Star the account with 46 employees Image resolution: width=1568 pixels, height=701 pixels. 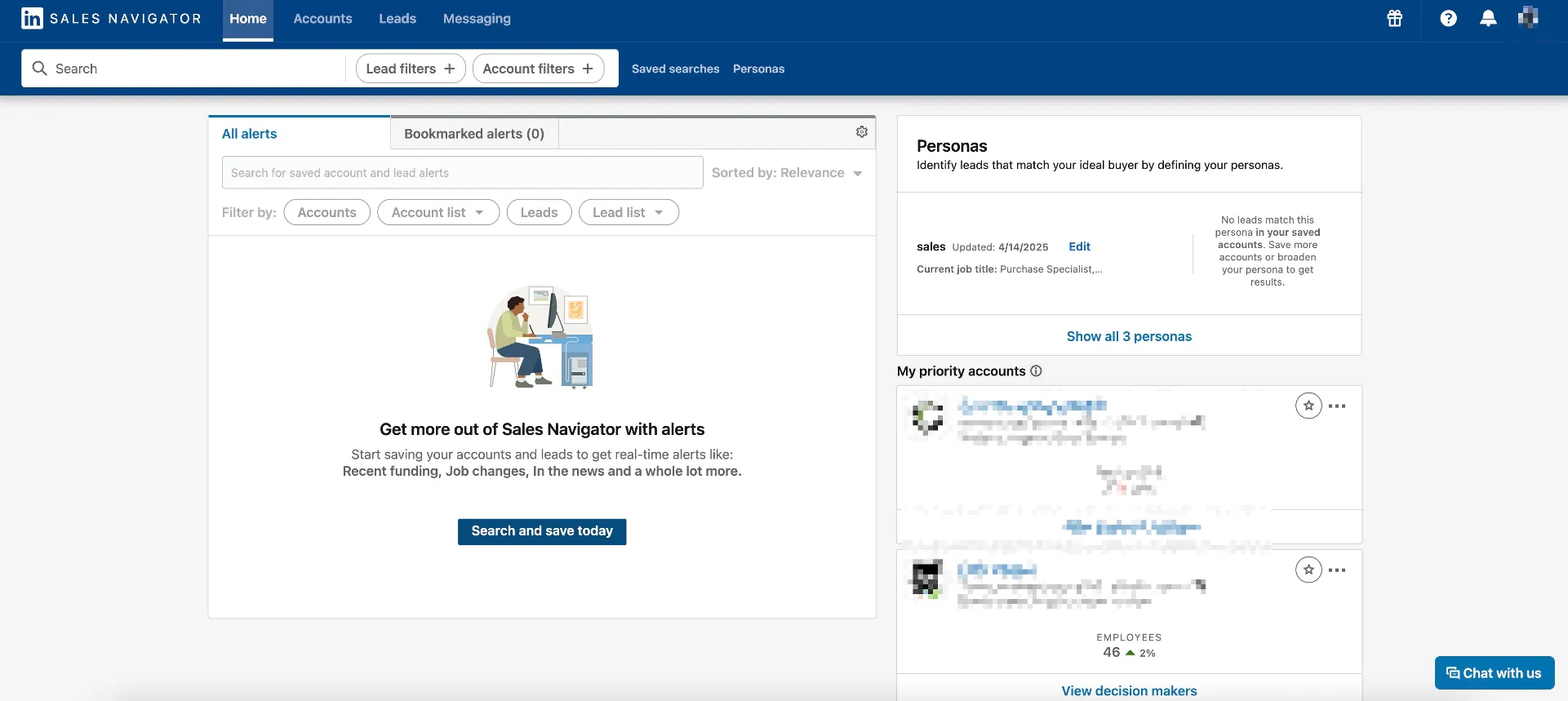pos(1308,570)
